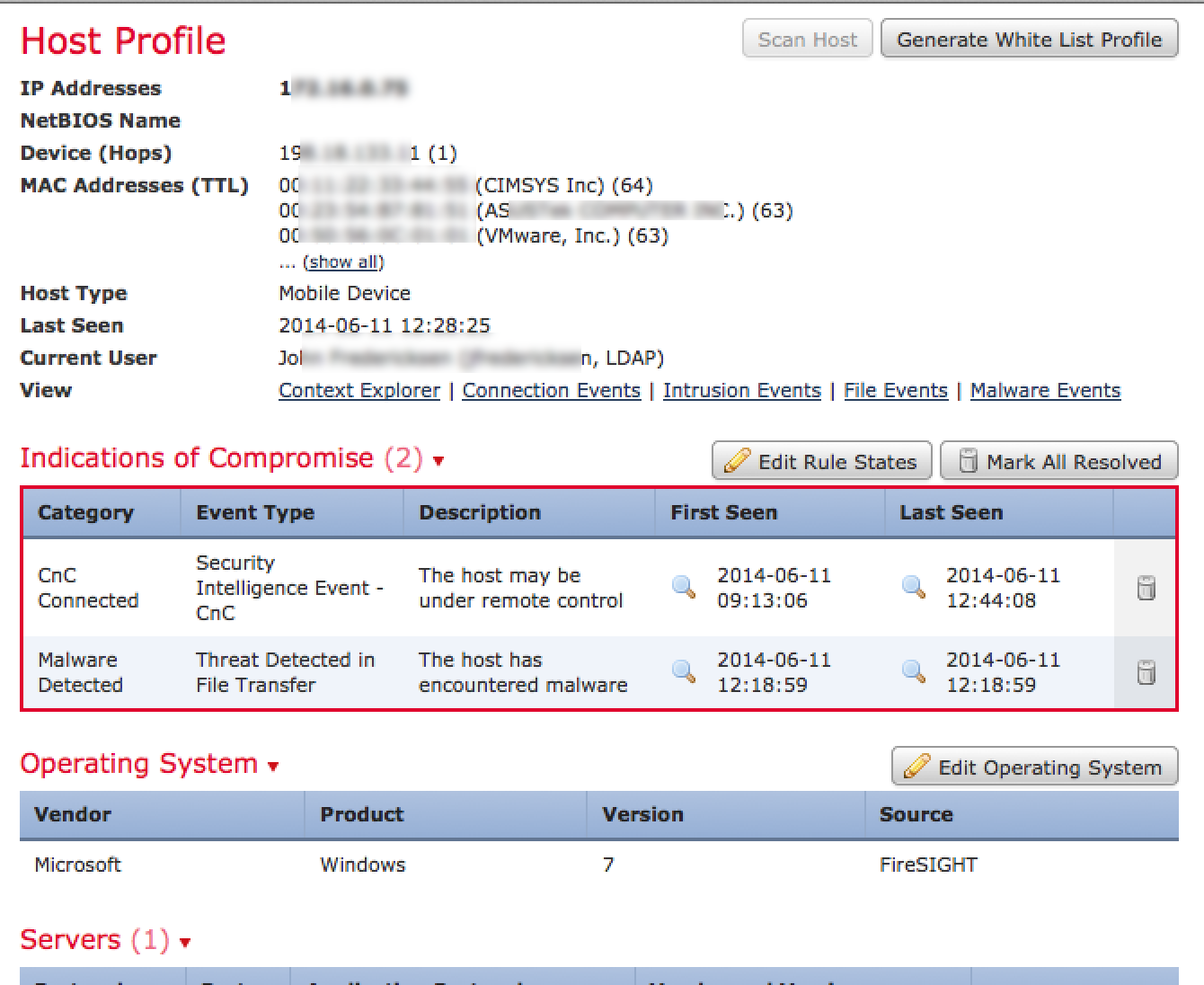
Task: Click Generate White List Profile button
Action: tap(1029, 40)
